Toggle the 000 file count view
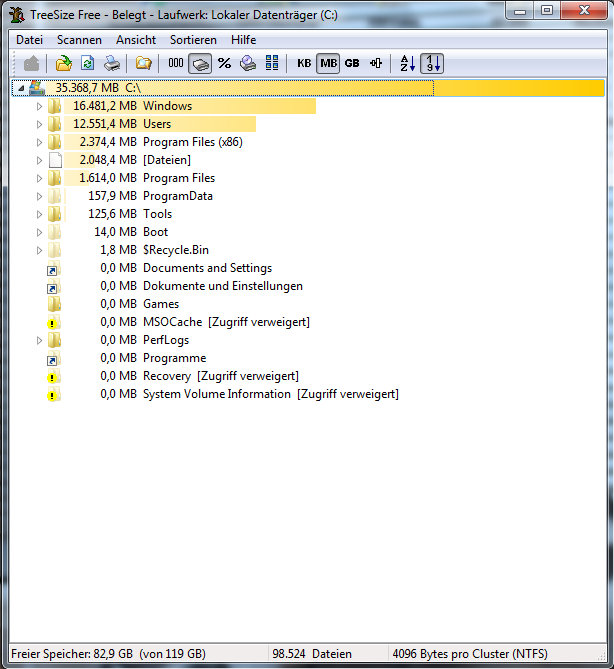The height and width of the screenshot is (669, 614). (x=176, y=63)
